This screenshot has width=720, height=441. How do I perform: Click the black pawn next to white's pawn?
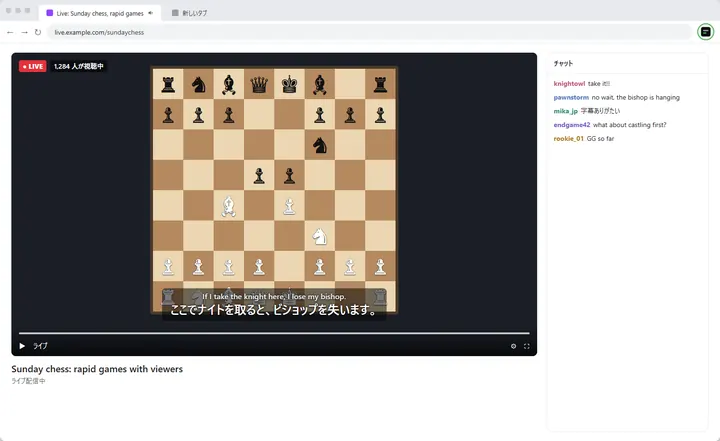[289, 176]
